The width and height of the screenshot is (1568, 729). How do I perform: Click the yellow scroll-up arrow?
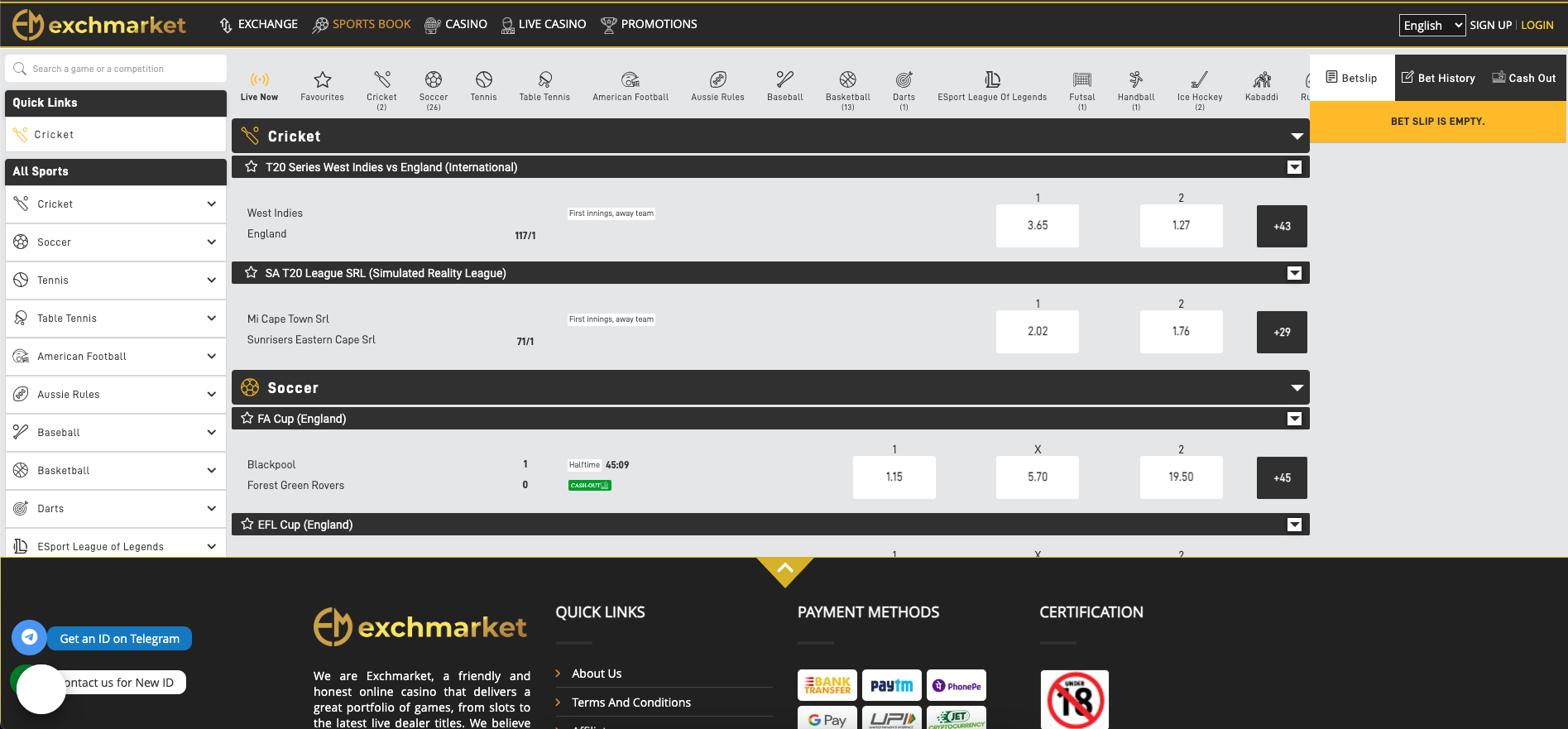[785, 571]
